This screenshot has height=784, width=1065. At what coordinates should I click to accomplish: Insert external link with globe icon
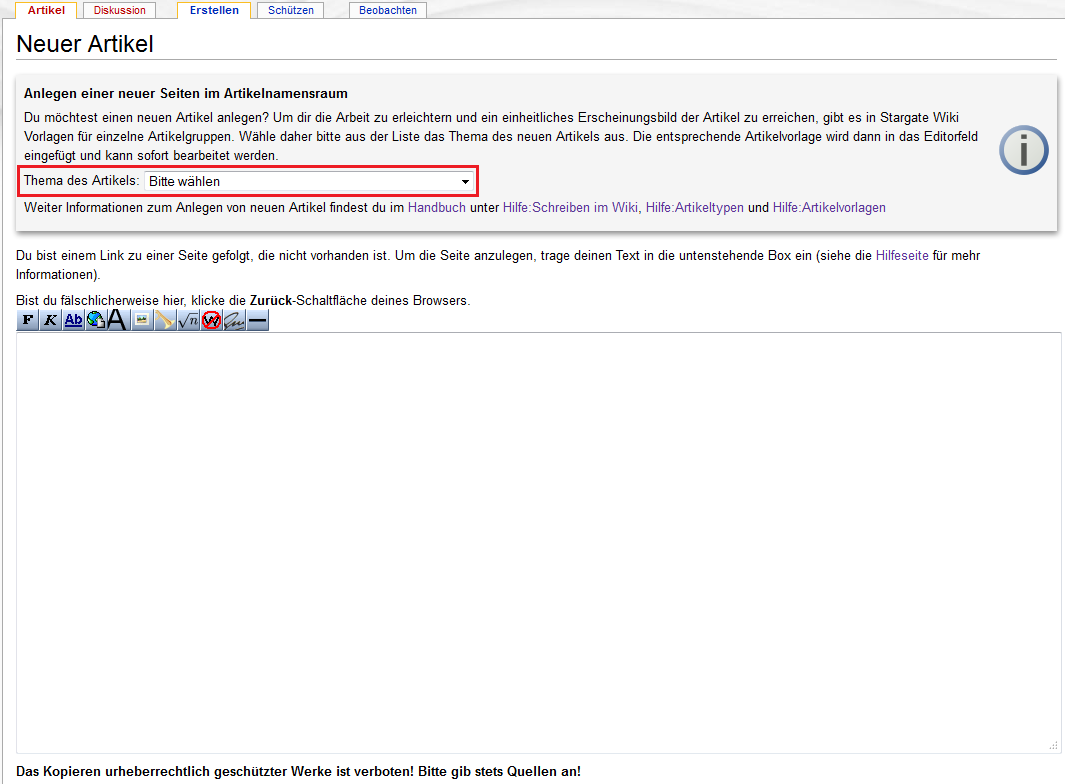coord(96,320)
